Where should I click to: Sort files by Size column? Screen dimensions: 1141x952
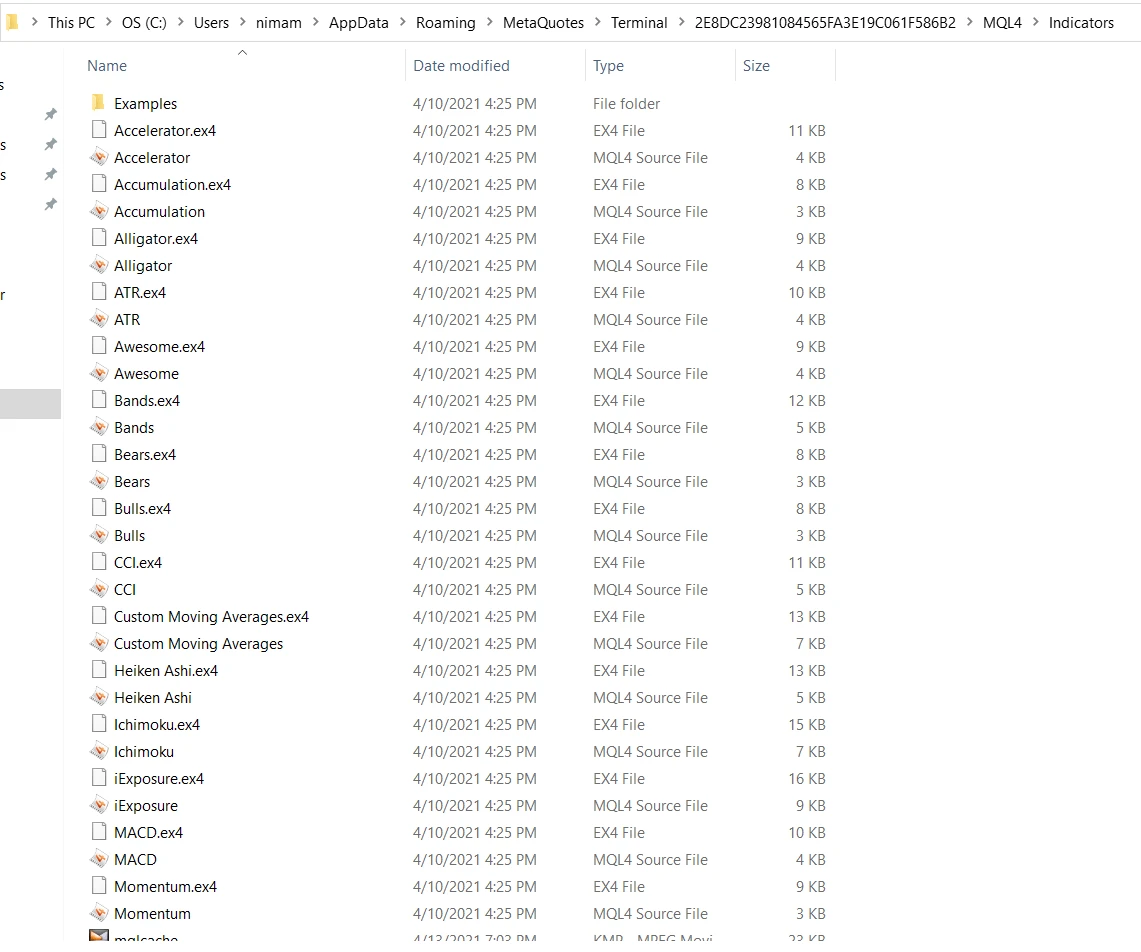[x=756, y=66]
